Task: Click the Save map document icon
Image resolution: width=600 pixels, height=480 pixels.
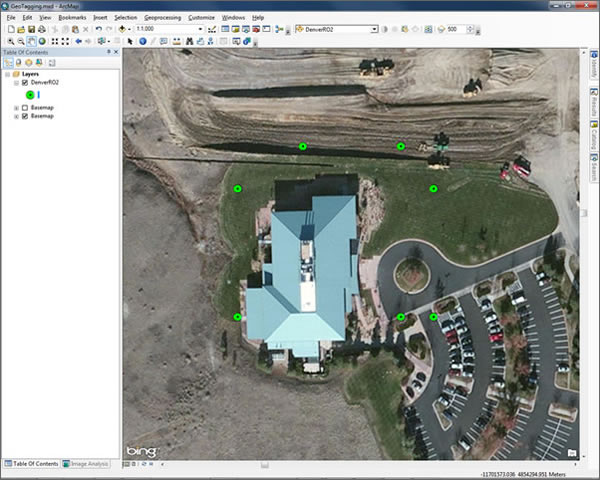Action: click(32, 29)
